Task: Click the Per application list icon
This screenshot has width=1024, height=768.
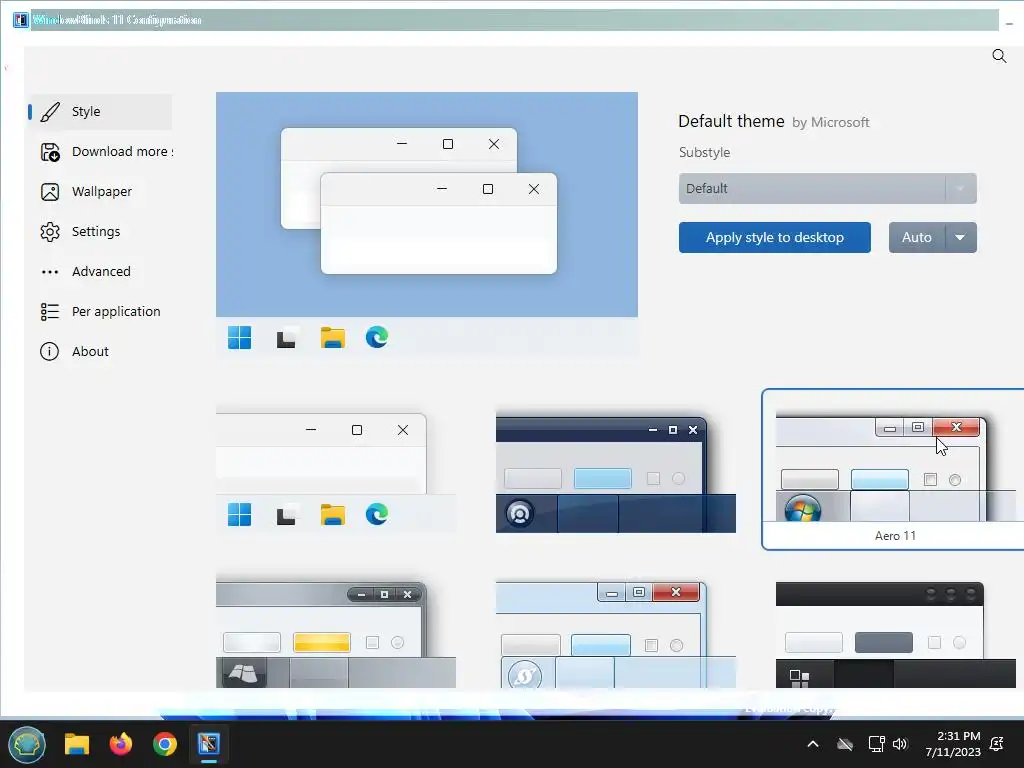Action: coord(50,312)
